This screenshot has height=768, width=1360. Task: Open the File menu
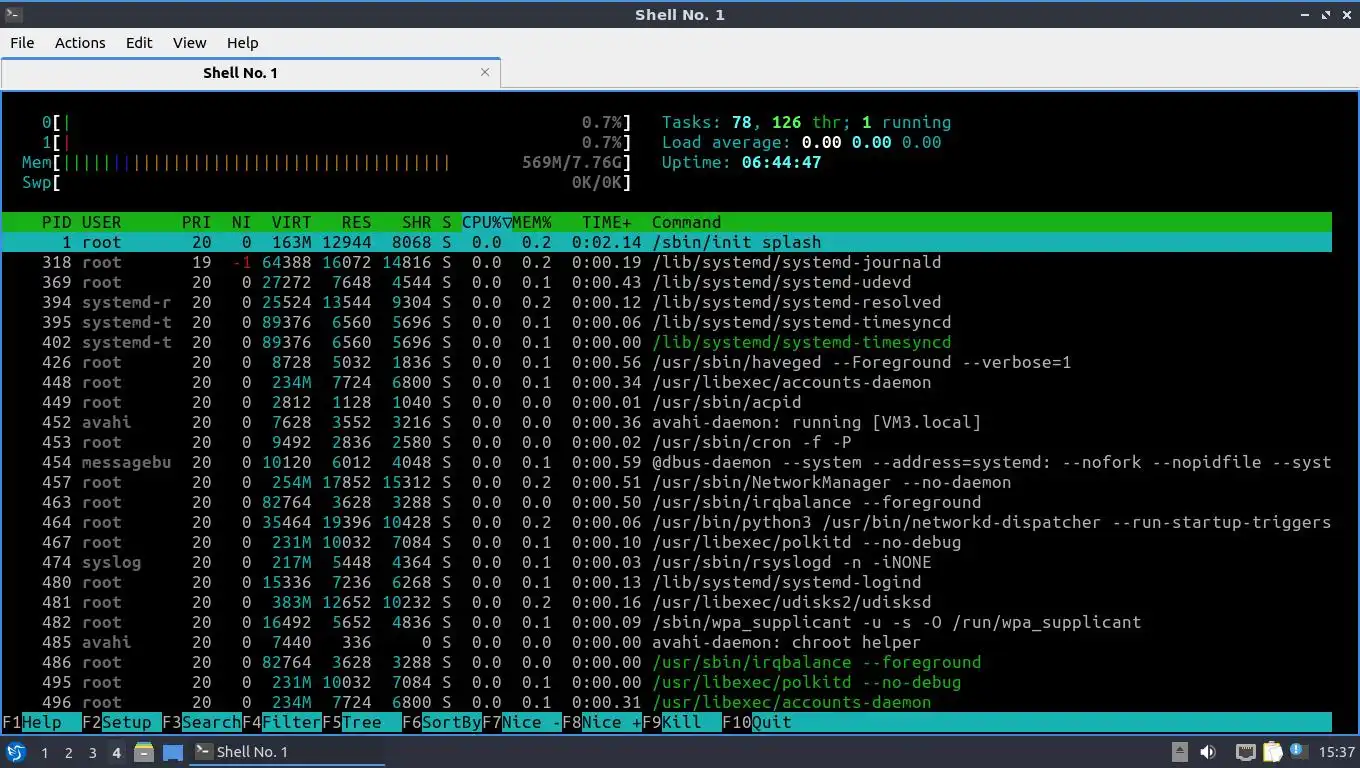[22, 42]
